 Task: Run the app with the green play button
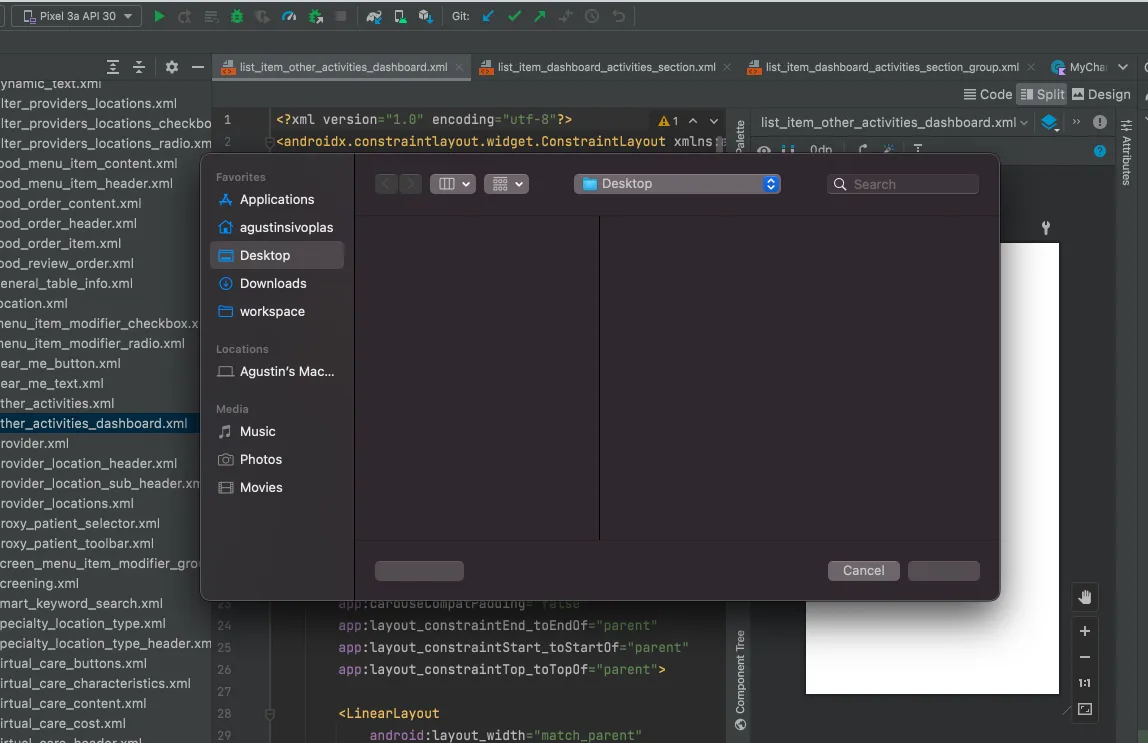point(159,16)
